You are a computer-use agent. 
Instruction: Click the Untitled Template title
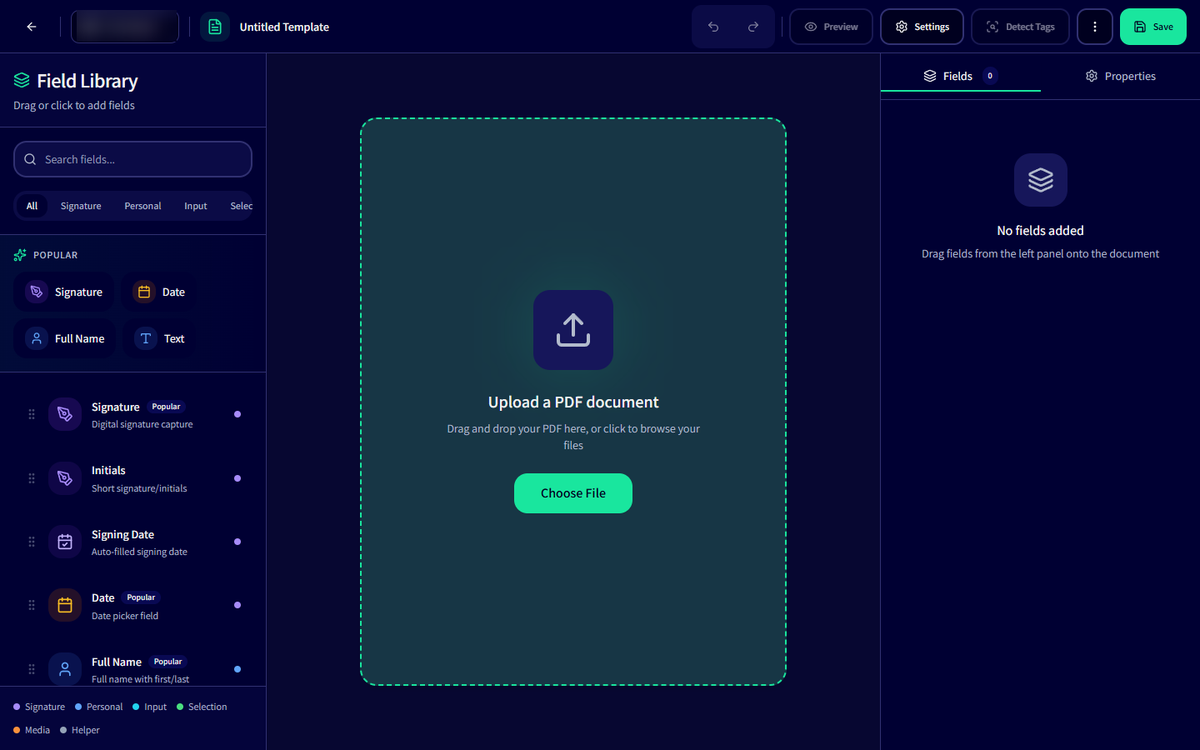click(284, 27)
